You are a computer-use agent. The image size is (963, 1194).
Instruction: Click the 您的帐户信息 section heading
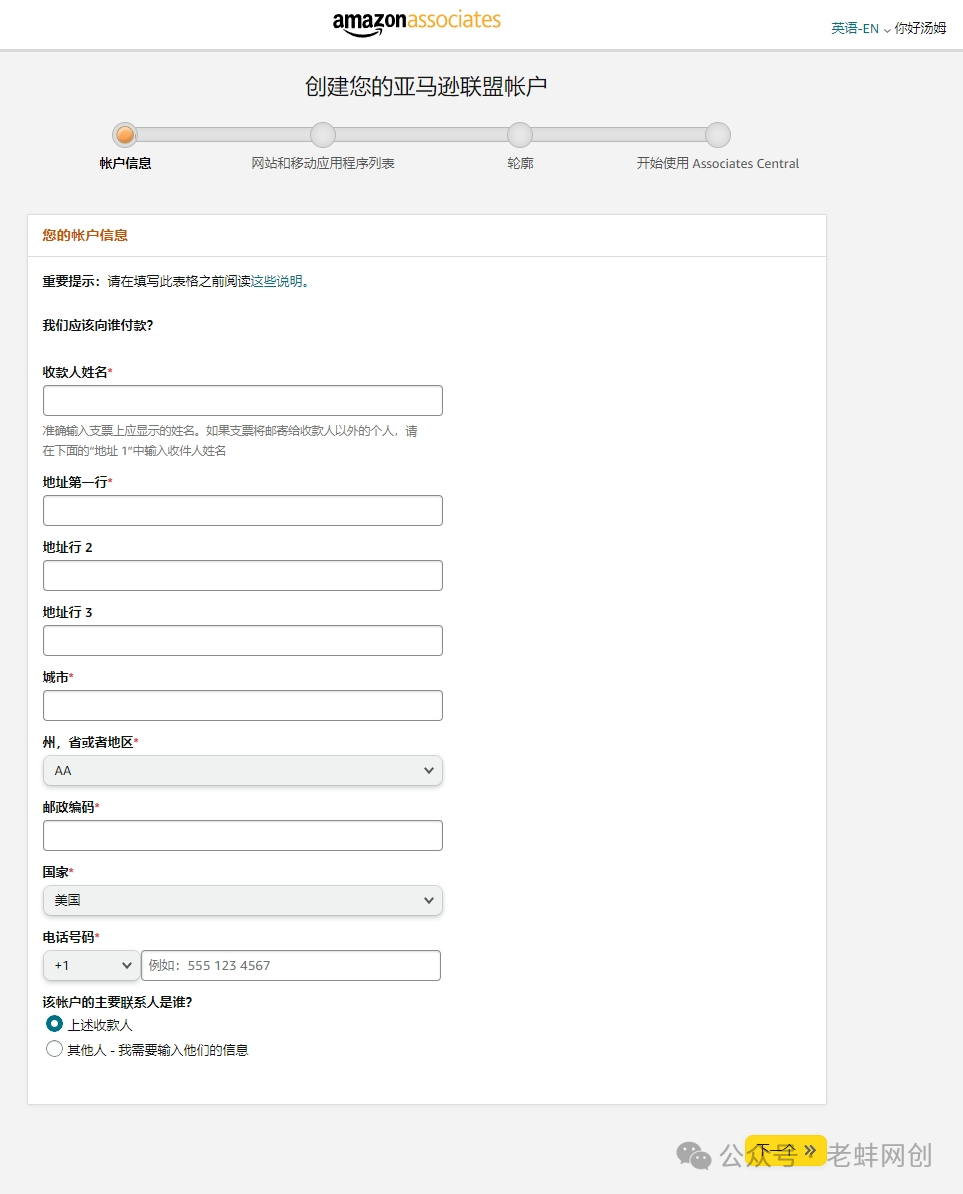(85, 235)
